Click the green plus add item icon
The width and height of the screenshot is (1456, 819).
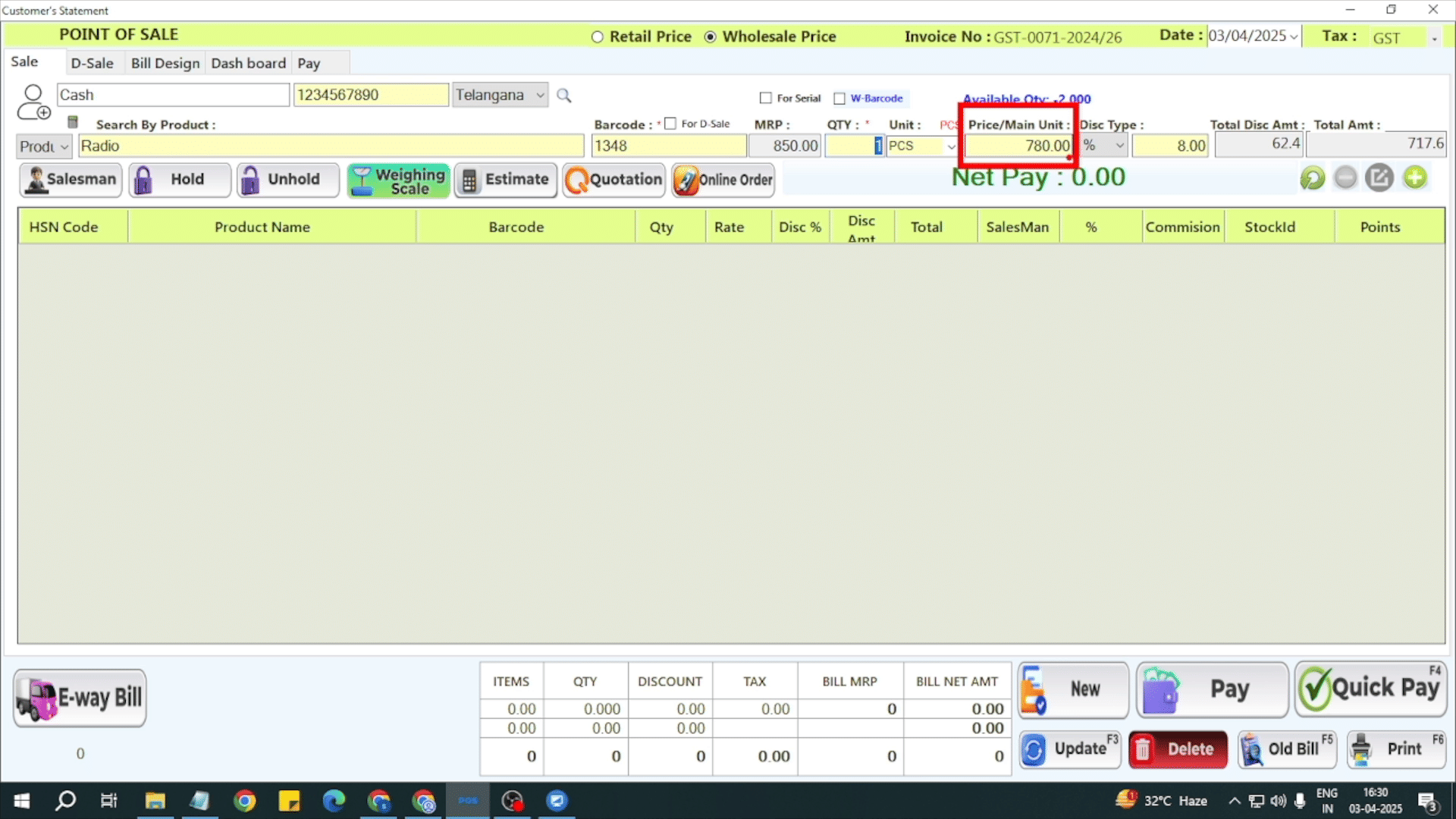[1414, 178]
